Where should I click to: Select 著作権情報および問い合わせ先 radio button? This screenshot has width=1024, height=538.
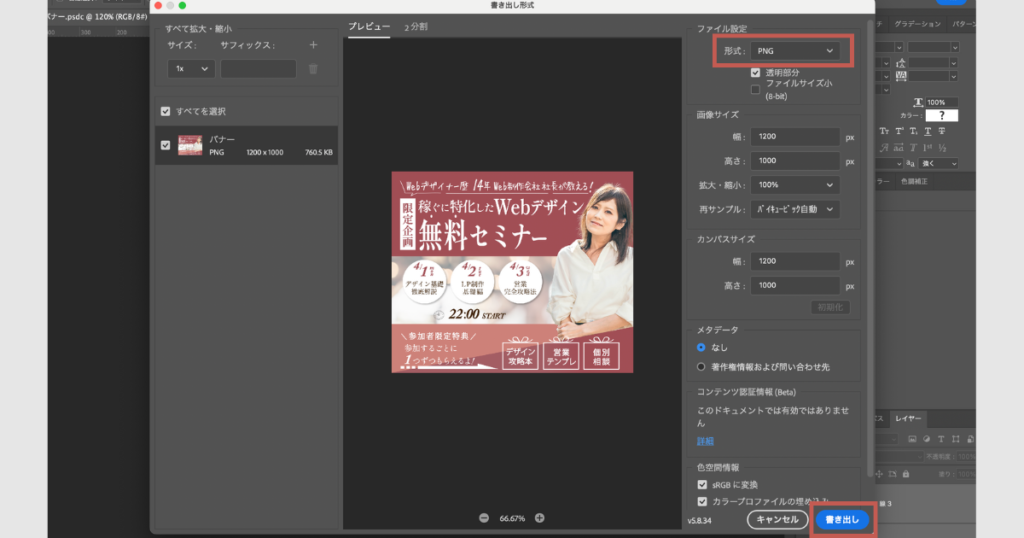pyautogui.click(x=701, y=367)
